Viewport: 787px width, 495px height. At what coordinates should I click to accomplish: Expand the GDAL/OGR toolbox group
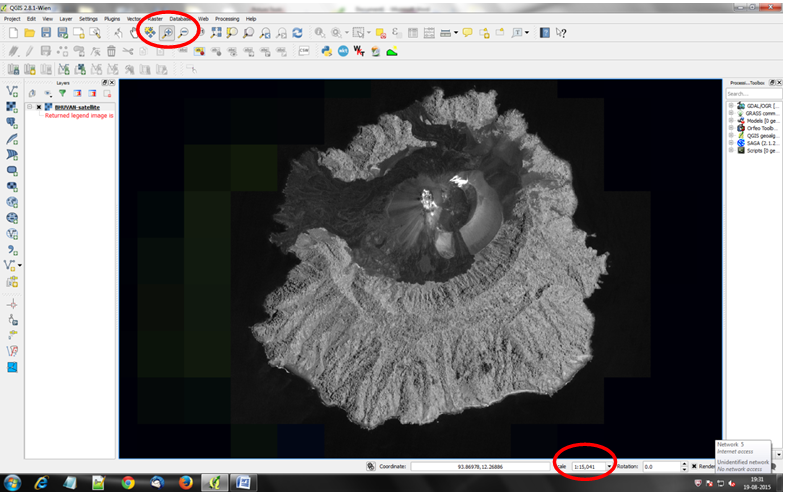pyautogui.click(x=731, y=105)
